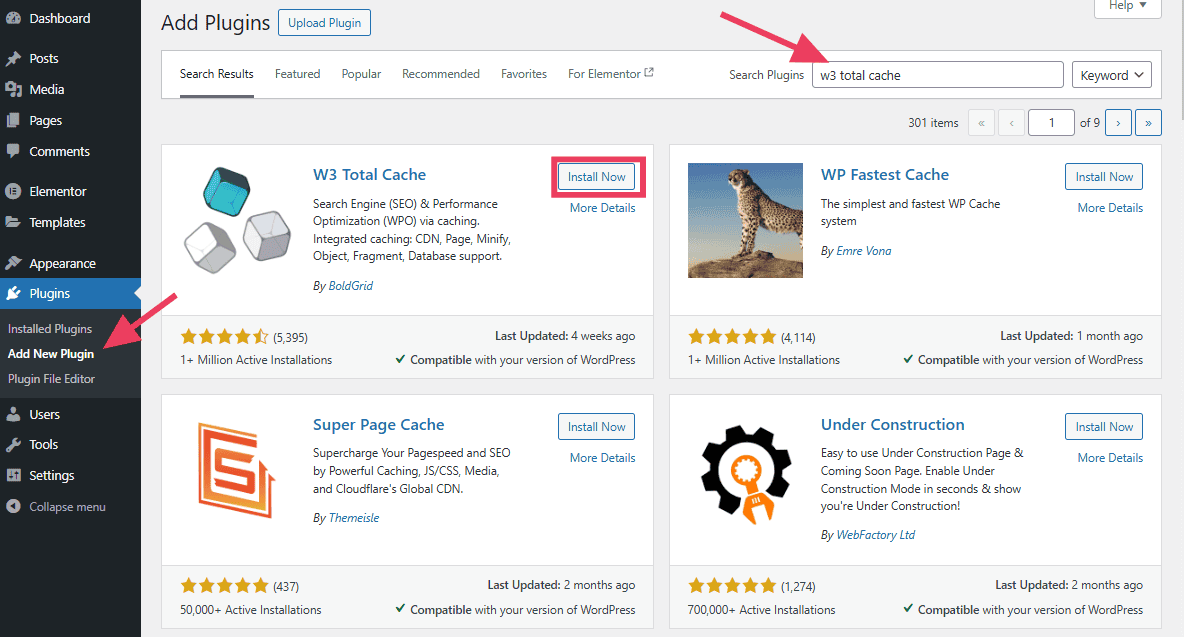Screen dimensions: 1184x637
Task: Click the Appearance brush icon
Action: (14, 262)
